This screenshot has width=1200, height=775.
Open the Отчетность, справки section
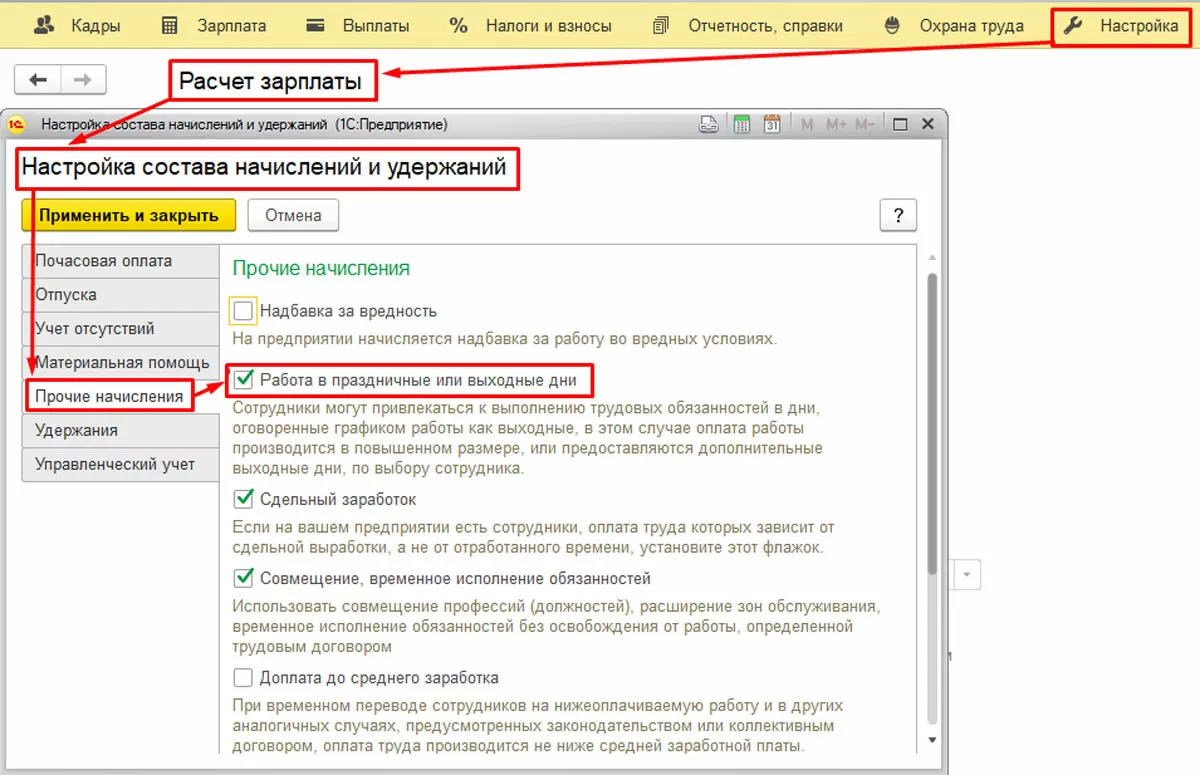pyautogui.click(x=747, y=26)
